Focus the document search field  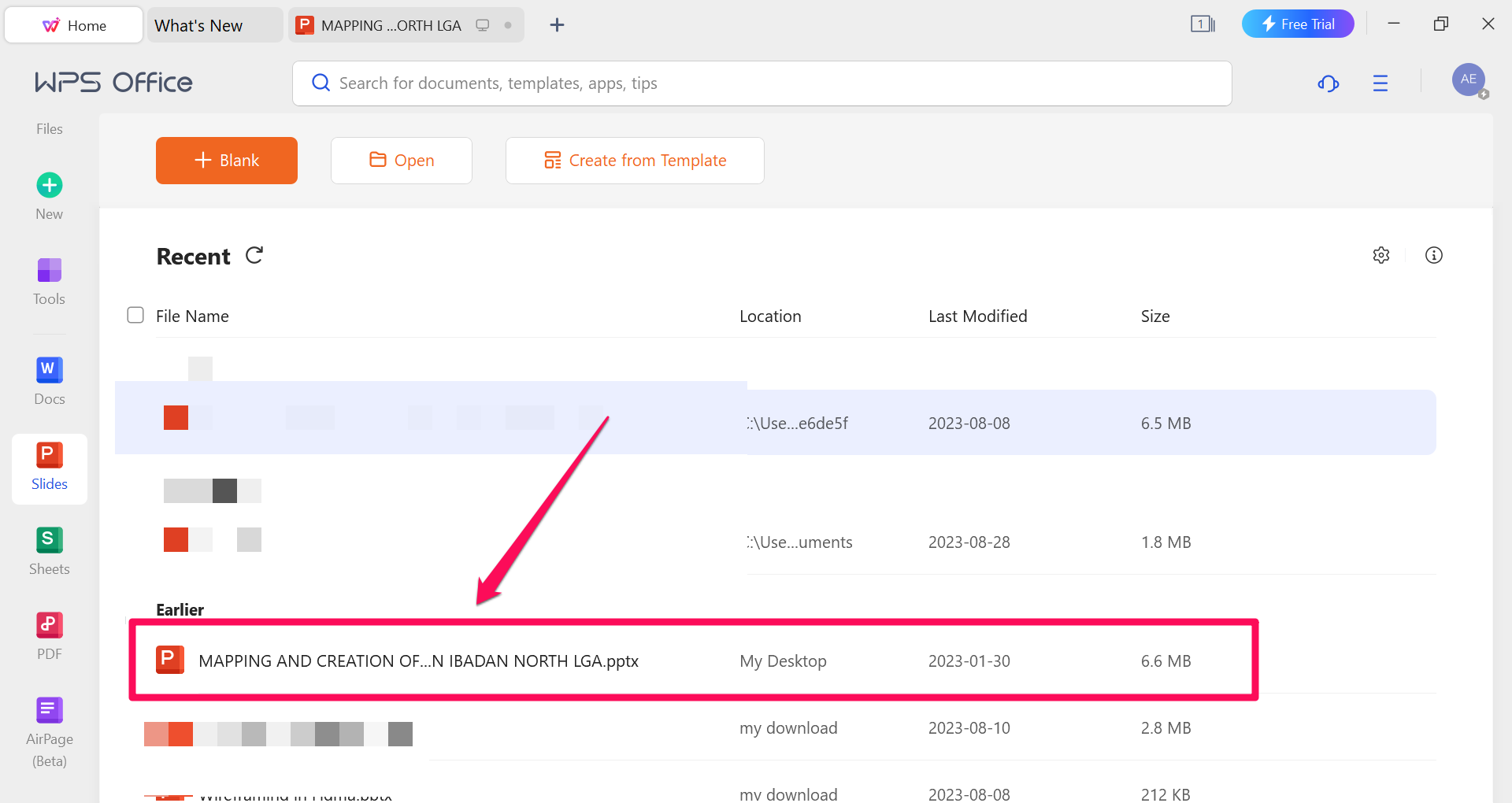[x=762, y=83]
